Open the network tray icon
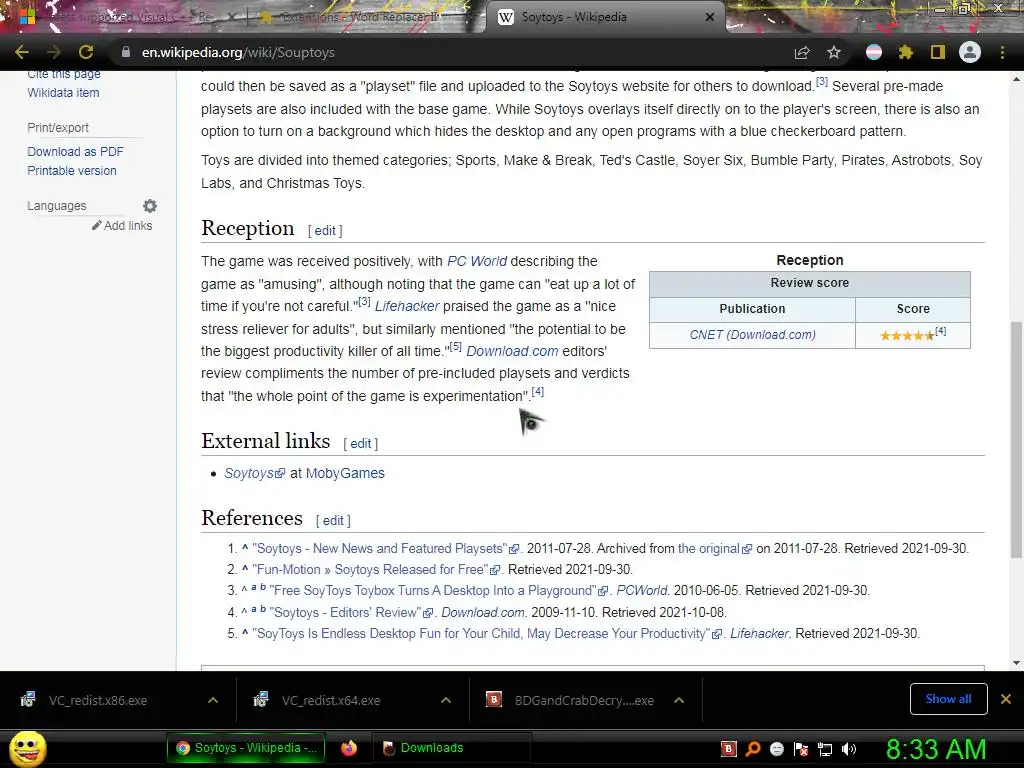The image size is (1024, 768). point(825,748)
